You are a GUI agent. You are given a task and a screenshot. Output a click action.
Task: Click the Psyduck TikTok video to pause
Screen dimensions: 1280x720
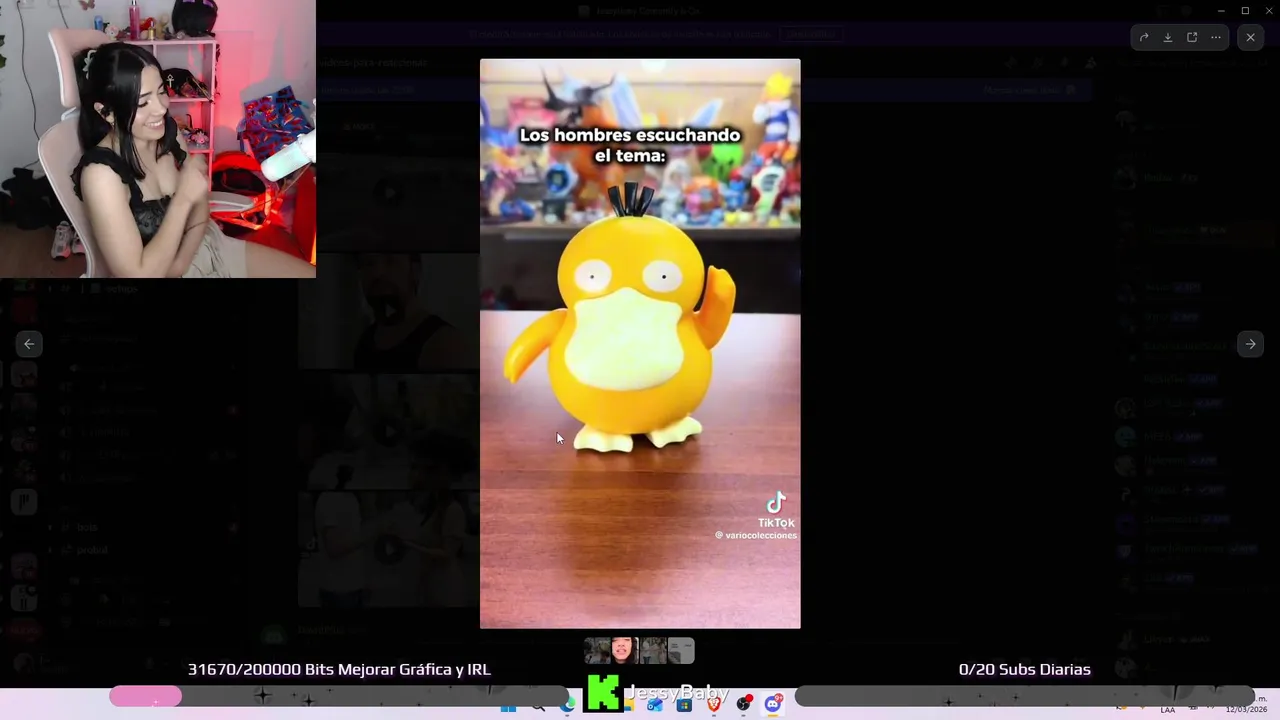click(640, 343)
